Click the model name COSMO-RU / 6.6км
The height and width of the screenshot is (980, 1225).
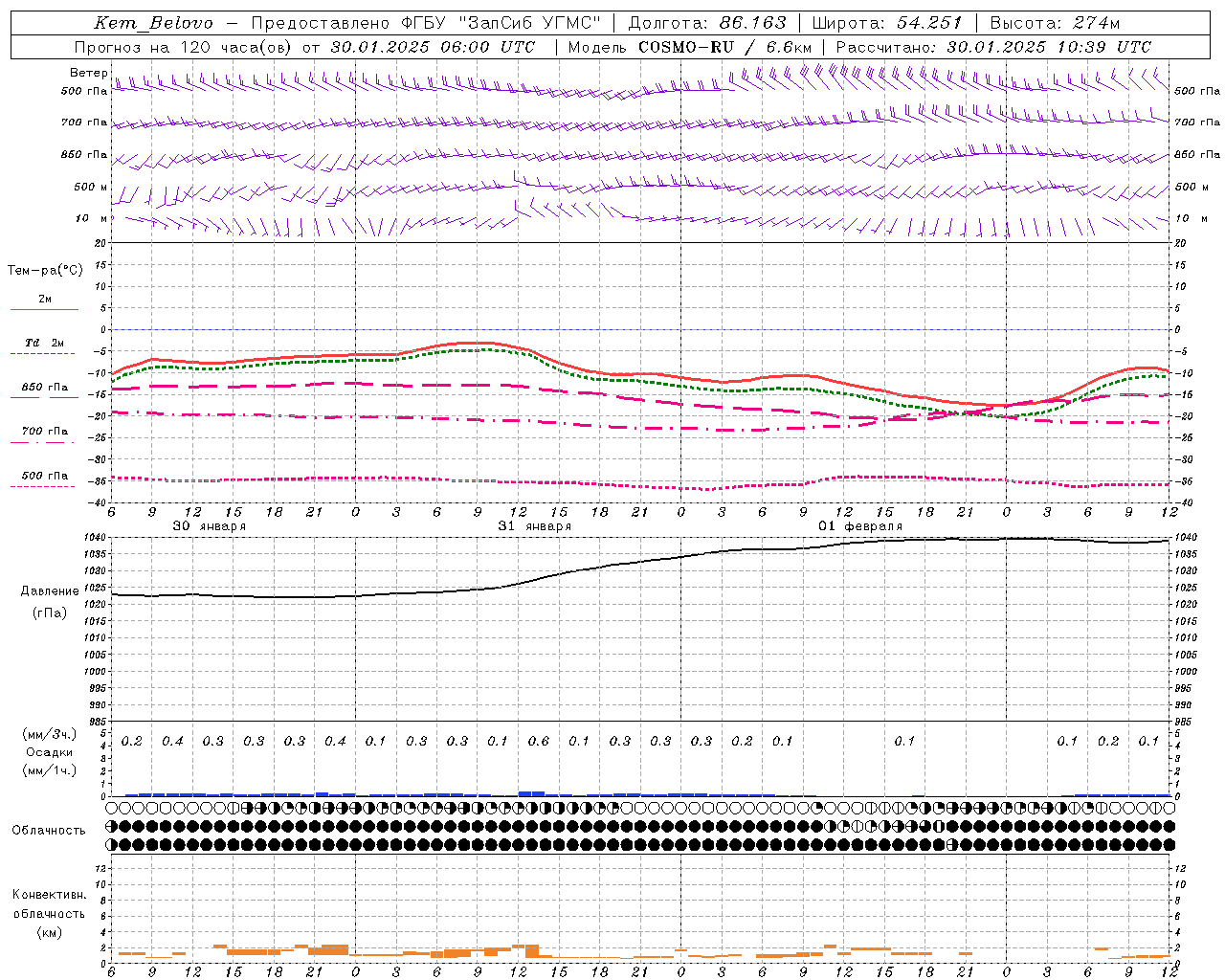[724, 47]
